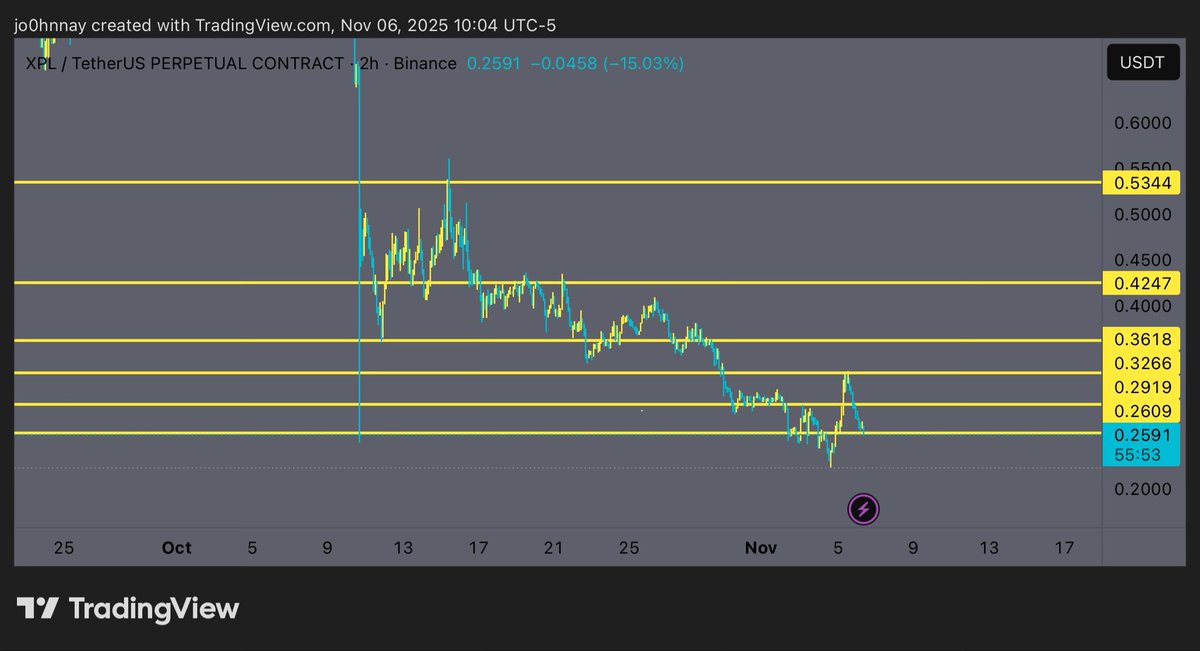Click the blue current price label 0.2591
The image size is (1200, 651).
coord(1141,435)
